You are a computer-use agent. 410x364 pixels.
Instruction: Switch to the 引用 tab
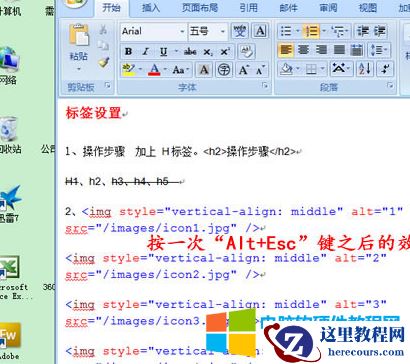pos(248,8)
